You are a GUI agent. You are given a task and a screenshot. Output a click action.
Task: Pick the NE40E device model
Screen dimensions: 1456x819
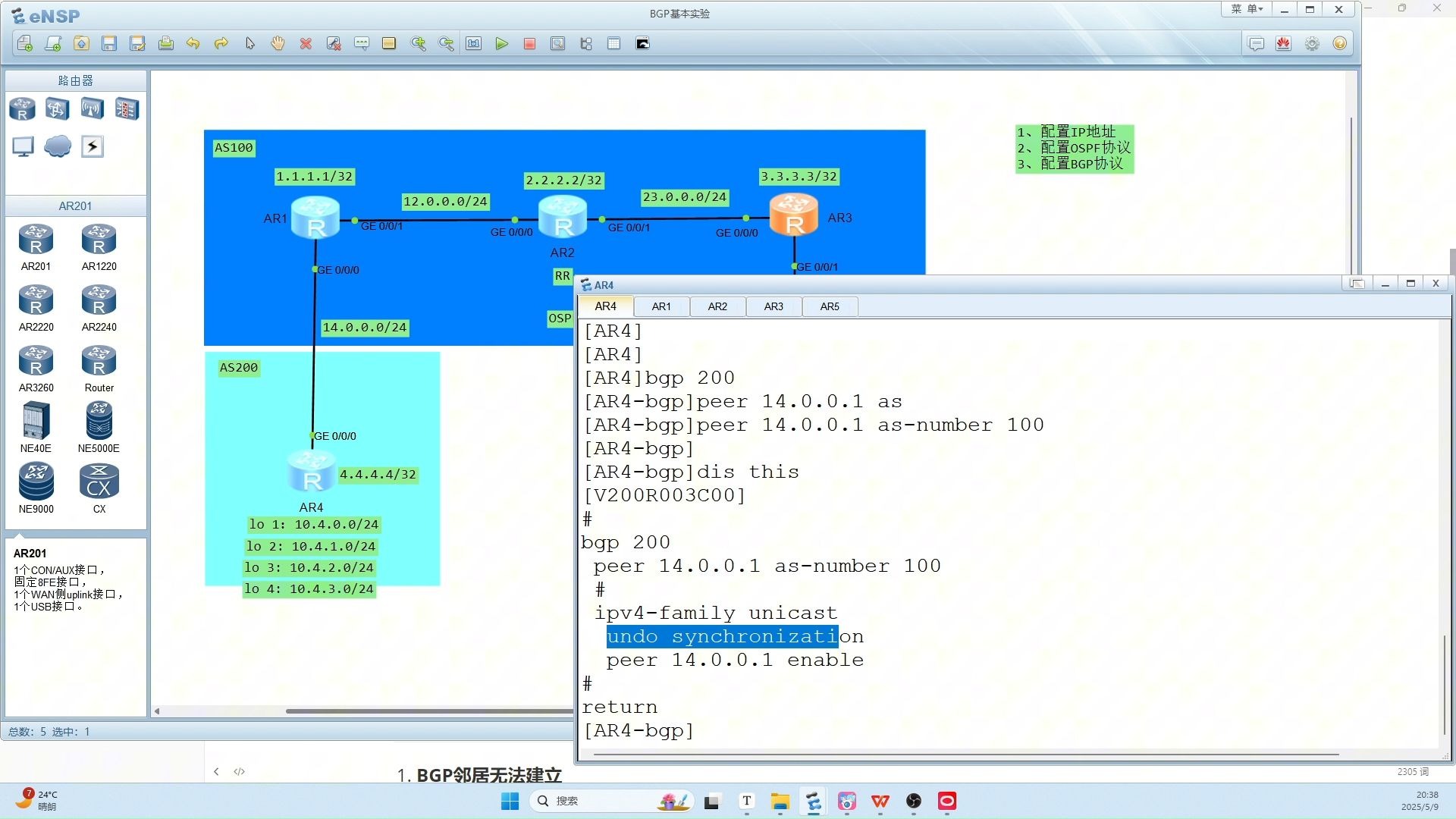(x=36, y=428)
